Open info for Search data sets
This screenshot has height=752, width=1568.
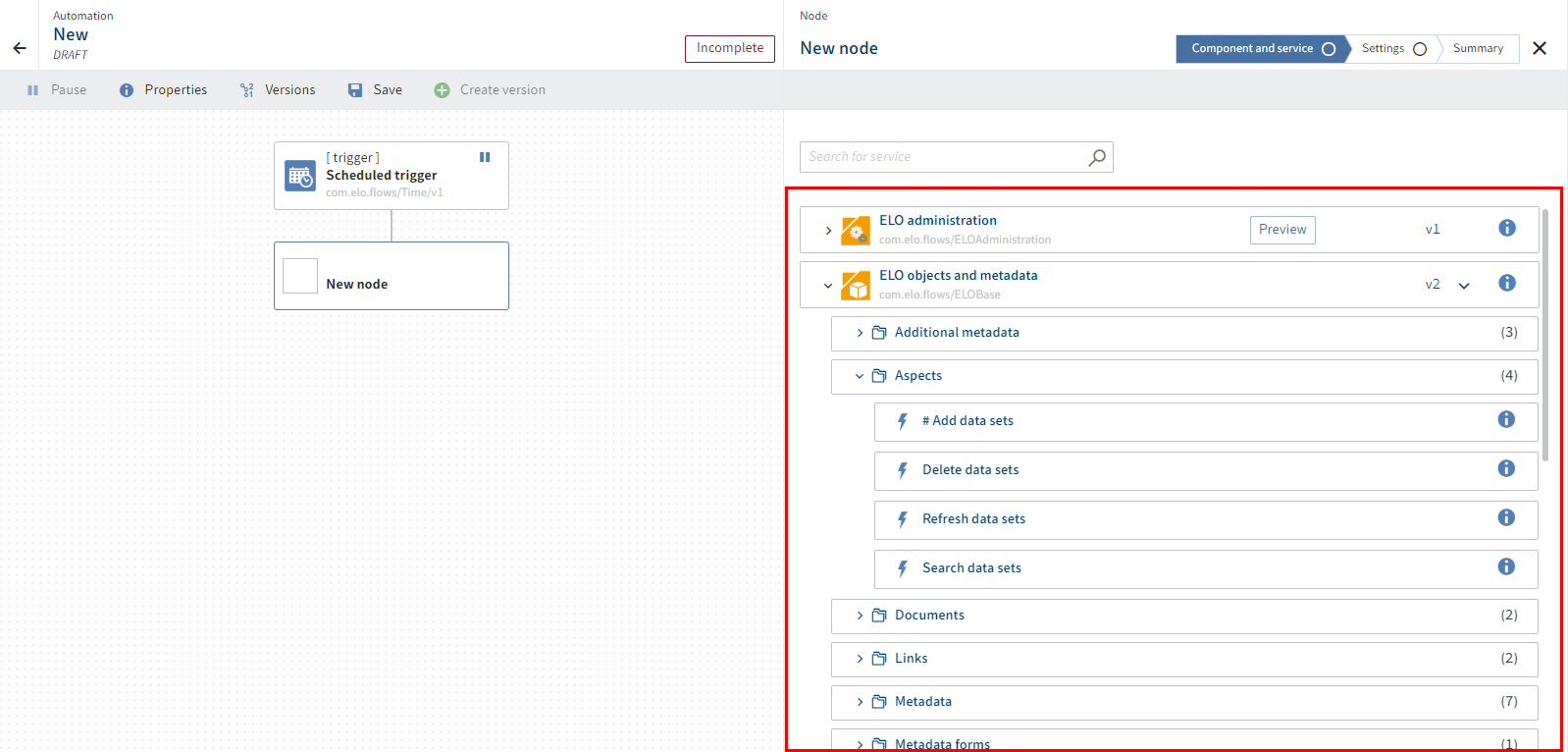pyautogui.click(x=1506, y=566)
